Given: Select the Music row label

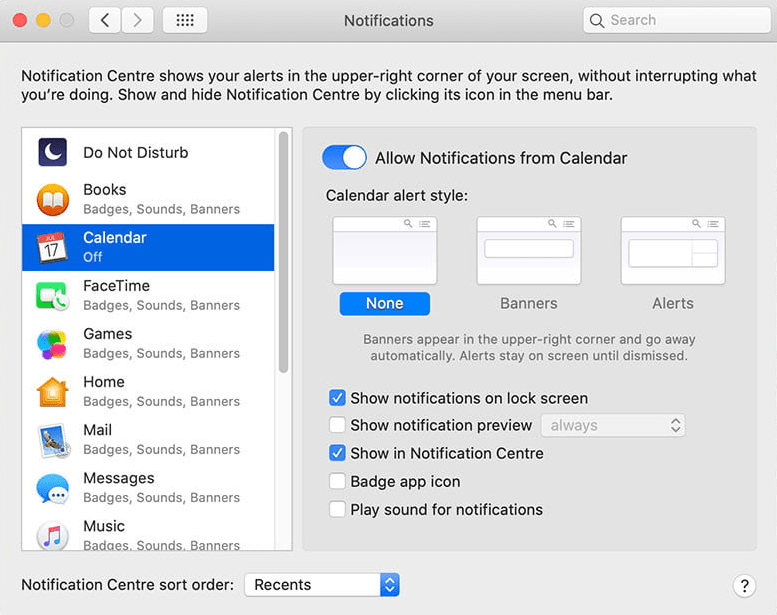Looking at the screenshot, I should [104, 526].
